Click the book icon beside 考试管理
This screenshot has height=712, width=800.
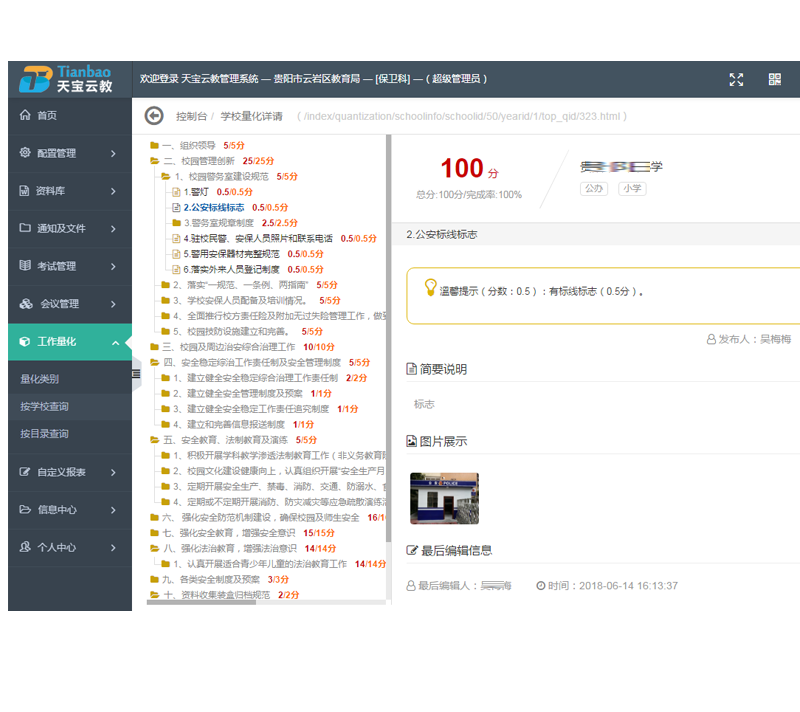(25, 265)
